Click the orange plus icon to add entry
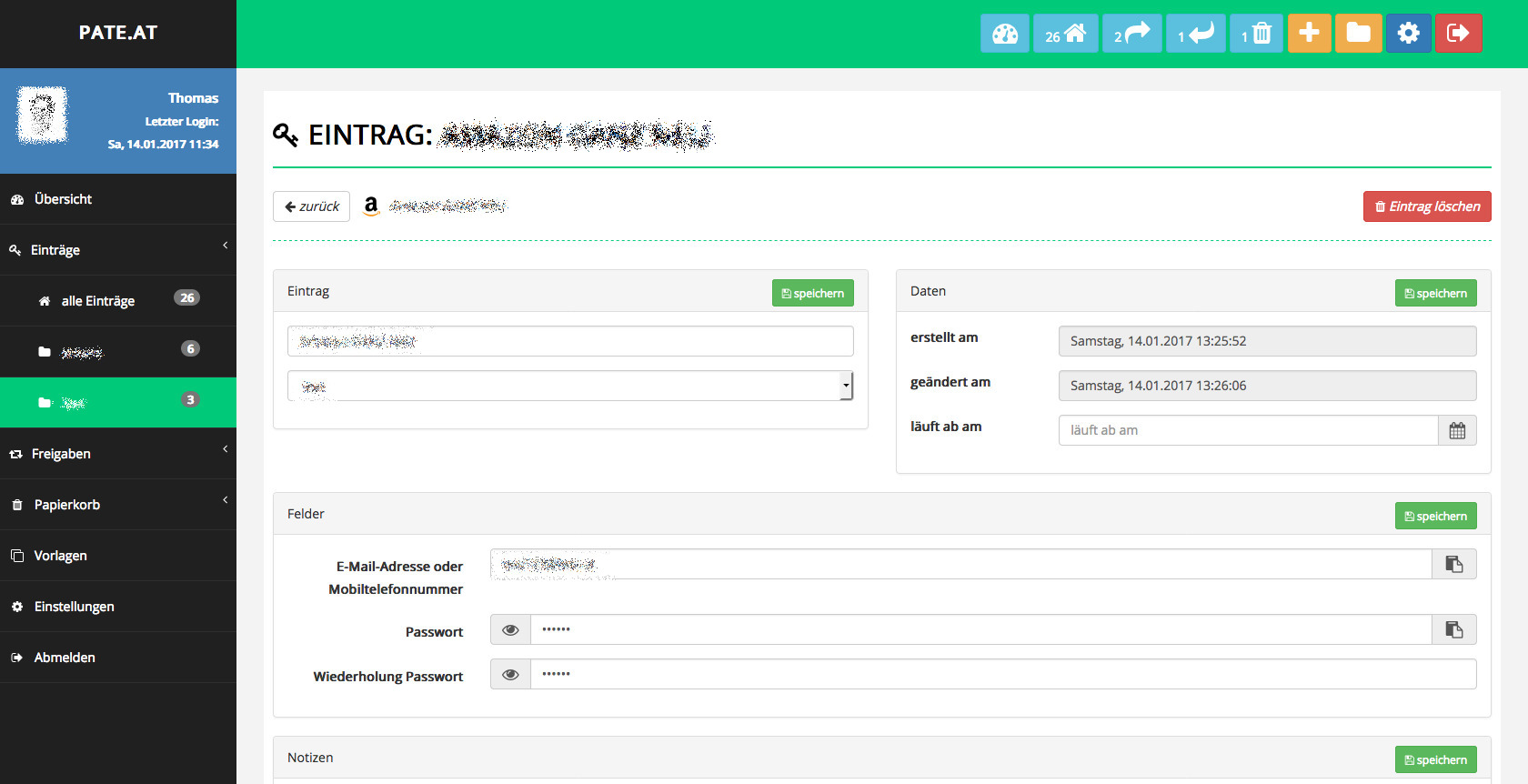The image size is (1528, 784). tap(1309, 34)
